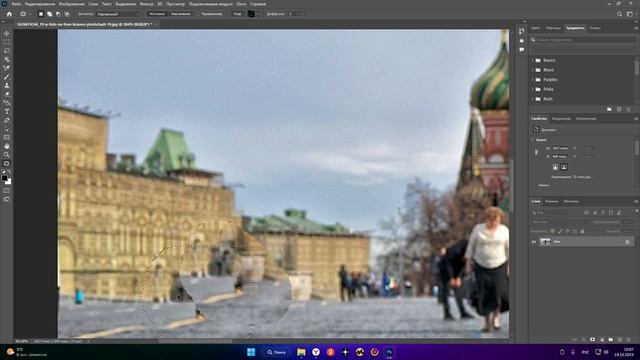Select the Lasso tool
Viewport: 640px width, 360px height.
7,51
